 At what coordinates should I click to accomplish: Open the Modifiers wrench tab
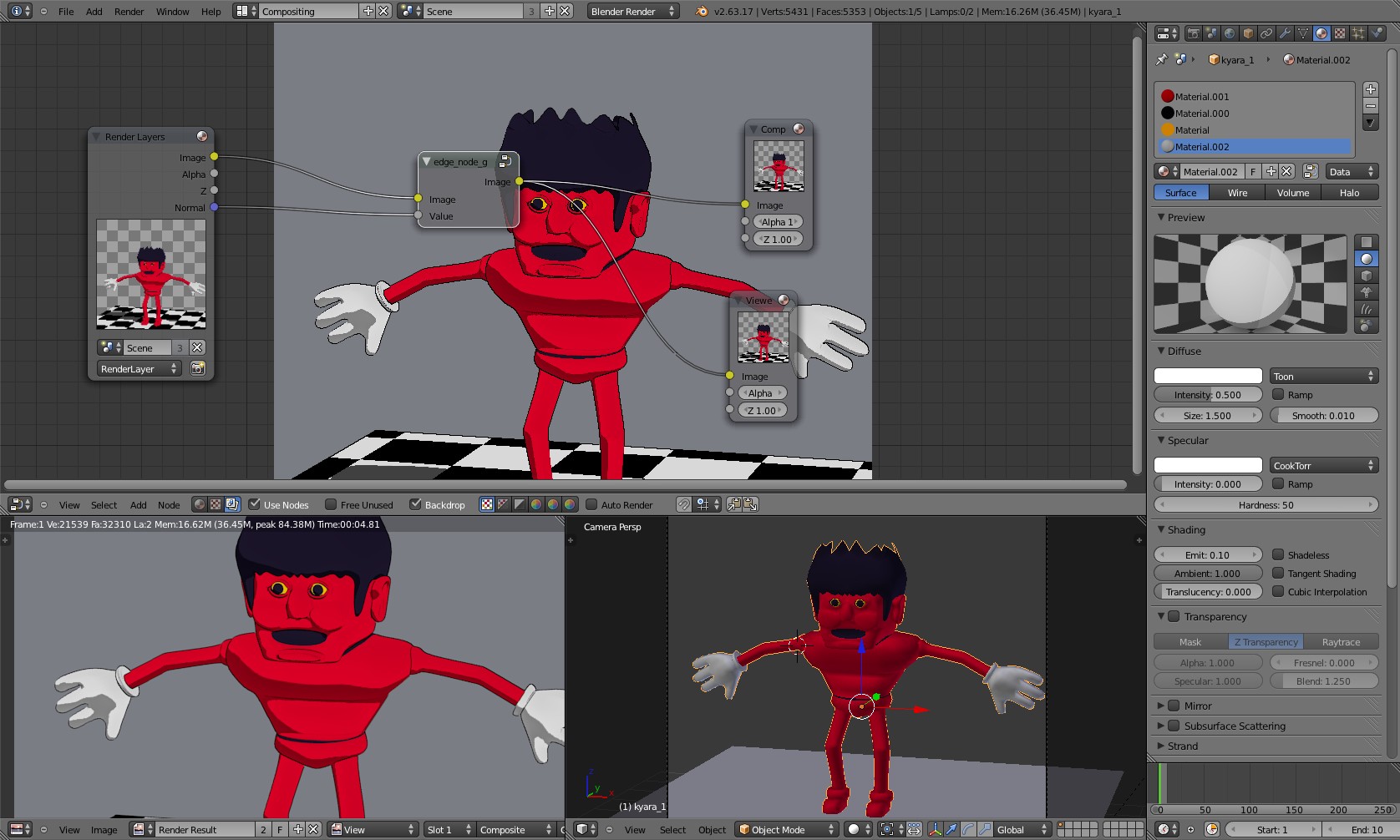point(1285,33)
